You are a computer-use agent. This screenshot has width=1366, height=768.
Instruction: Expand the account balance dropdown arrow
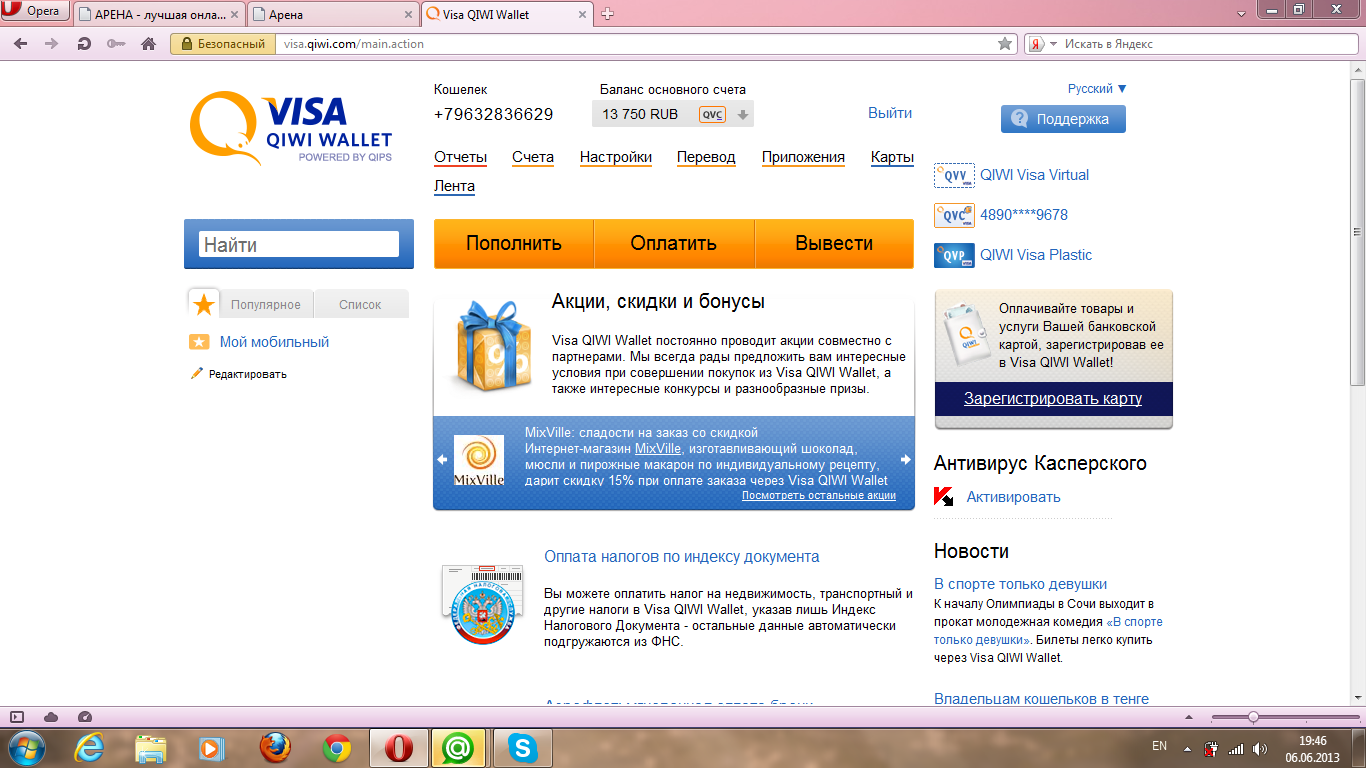(x=743, y=114)
